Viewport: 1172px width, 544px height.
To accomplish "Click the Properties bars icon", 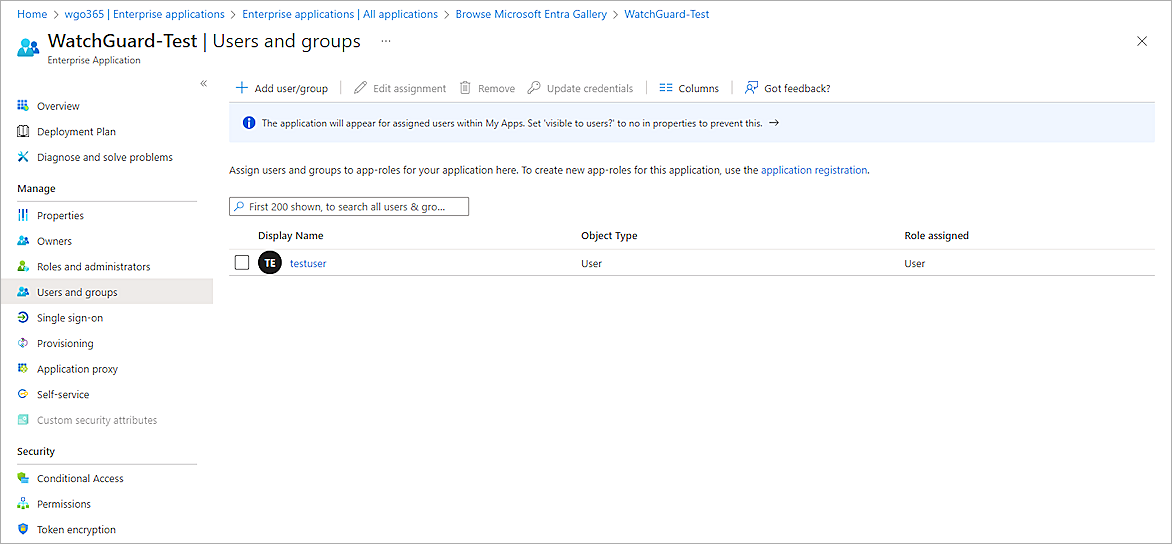I will tap(22, 215).
